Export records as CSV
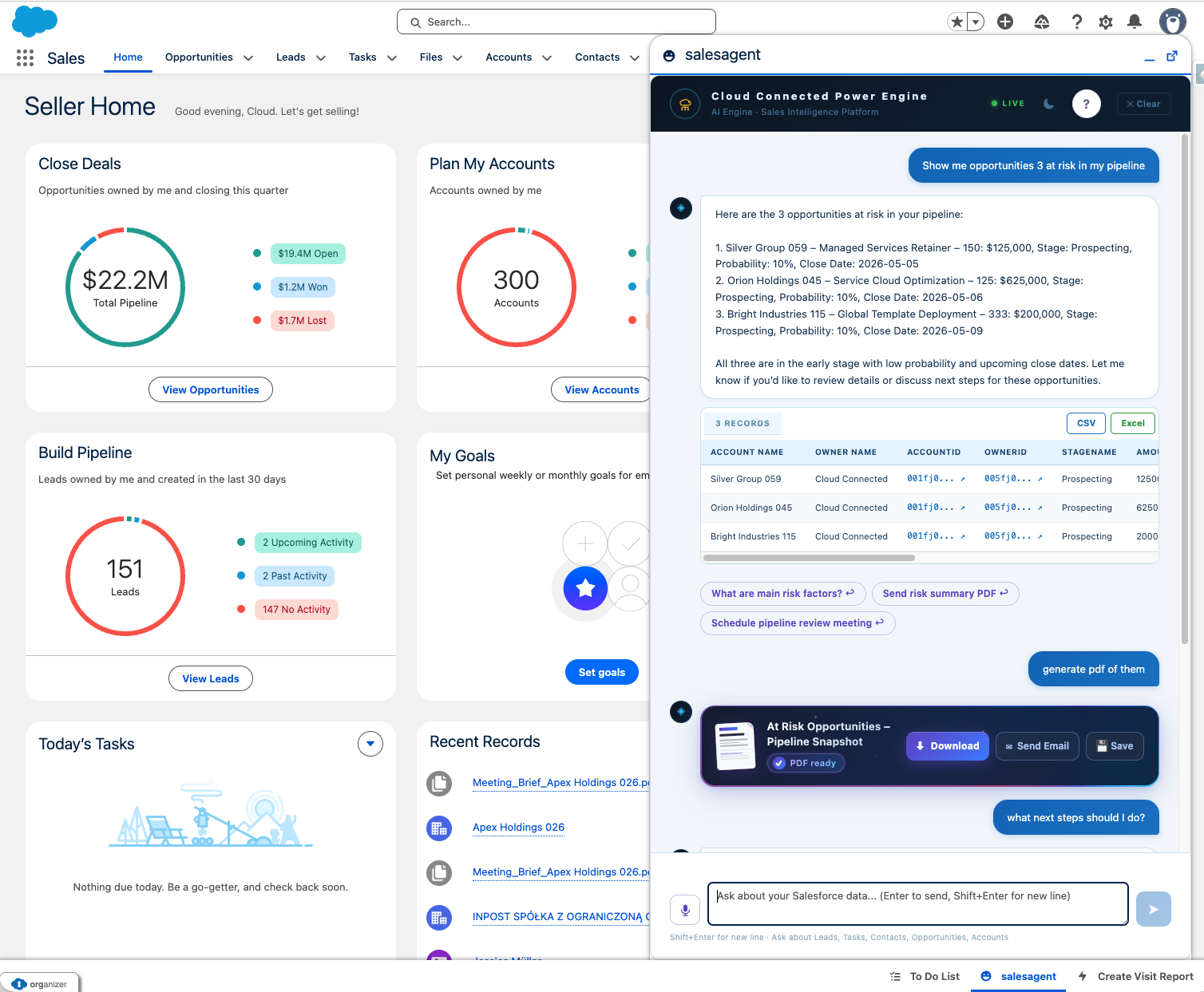The width and height of the screenshot is (1204, 992). pyautogui.click(x=1086, y=423)
